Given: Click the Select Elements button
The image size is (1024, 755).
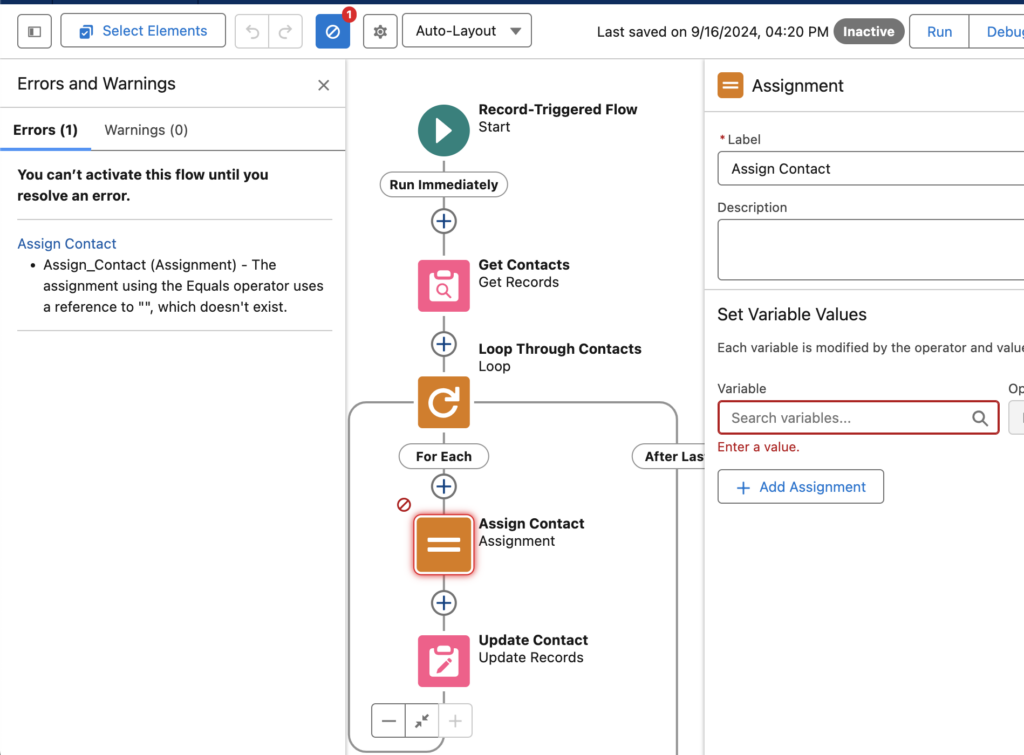Looking at the screenshot, I should click(x=143, y=31).
